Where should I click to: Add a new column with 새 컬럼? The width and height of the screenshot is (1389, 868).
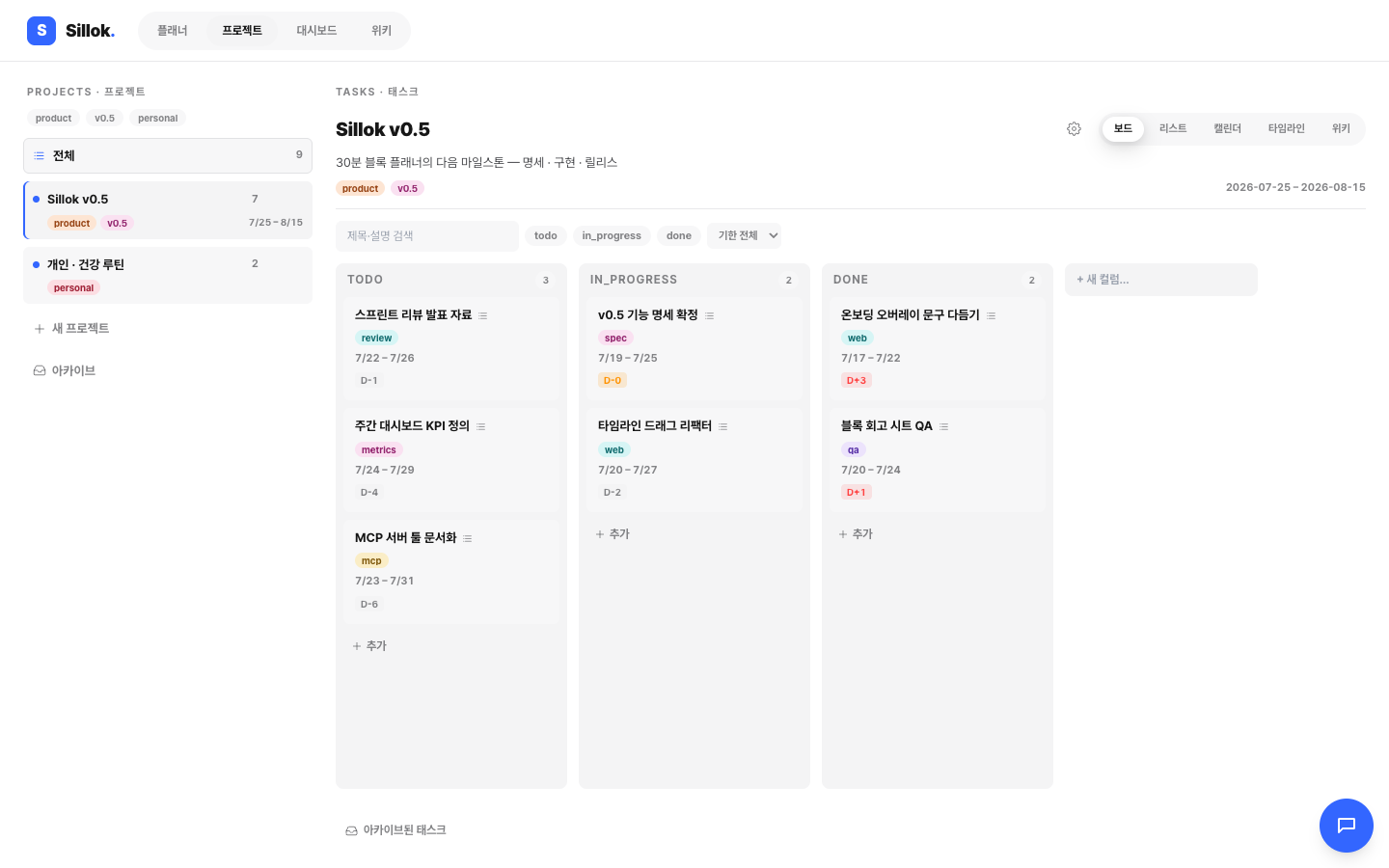point(1161,280)
